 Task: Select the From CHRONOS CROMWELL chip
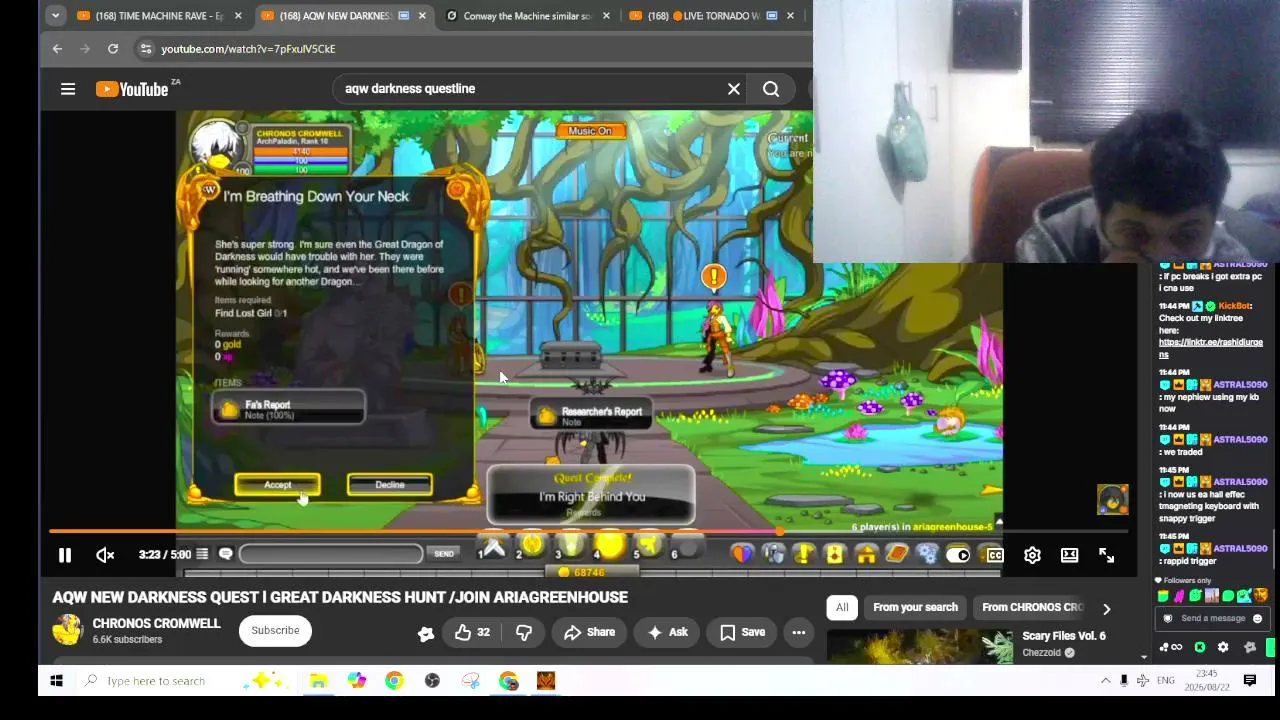pos(1032,607)
